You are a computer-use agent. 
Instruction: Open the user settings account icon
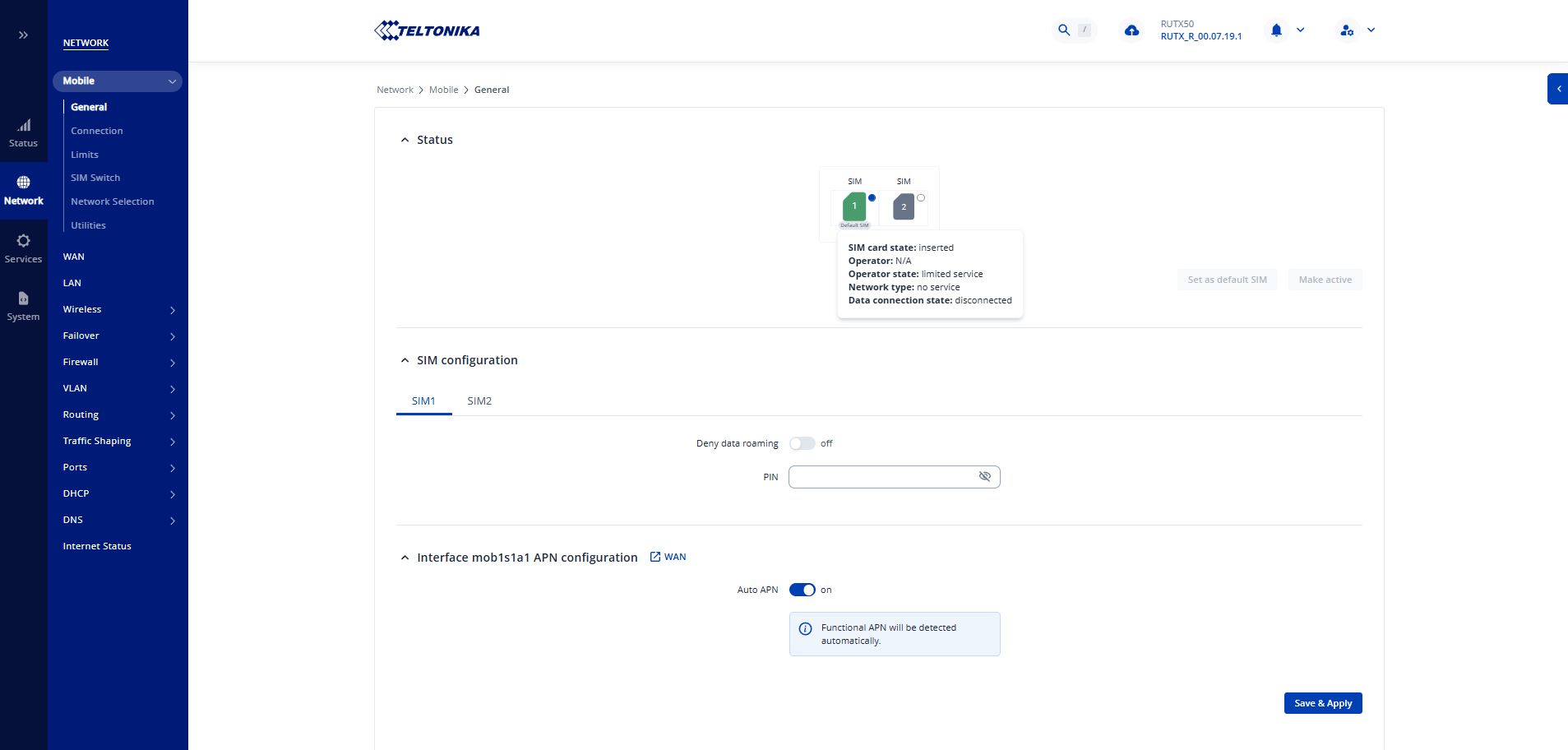point(1347,30)
